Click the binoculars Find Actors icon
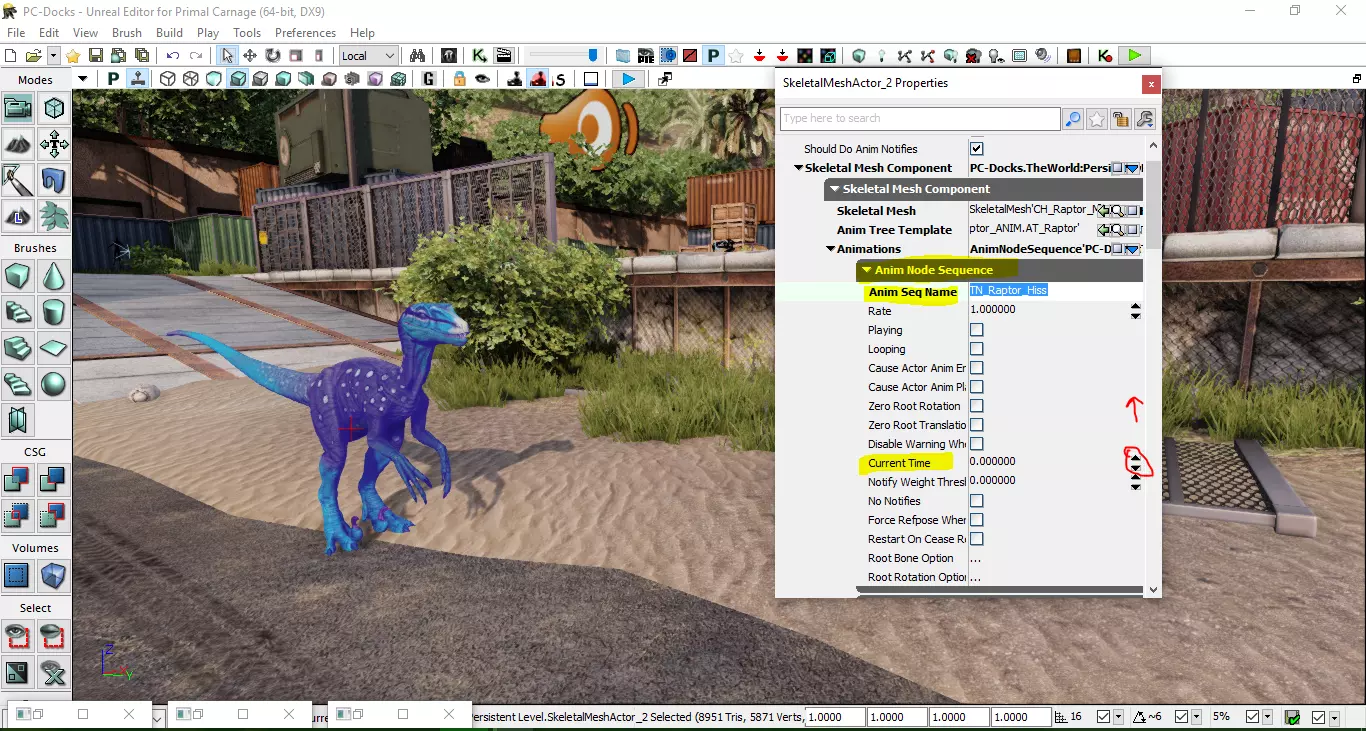 (417, 56)
